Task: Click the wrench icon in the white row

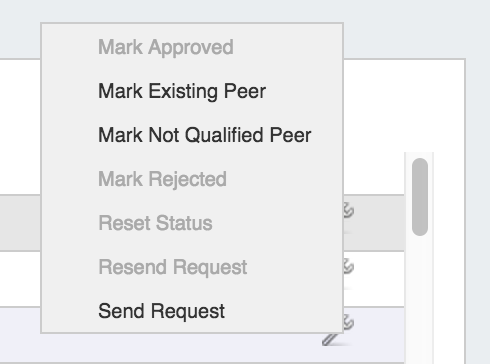Action: pyautogui.click(x=348, y=267)
